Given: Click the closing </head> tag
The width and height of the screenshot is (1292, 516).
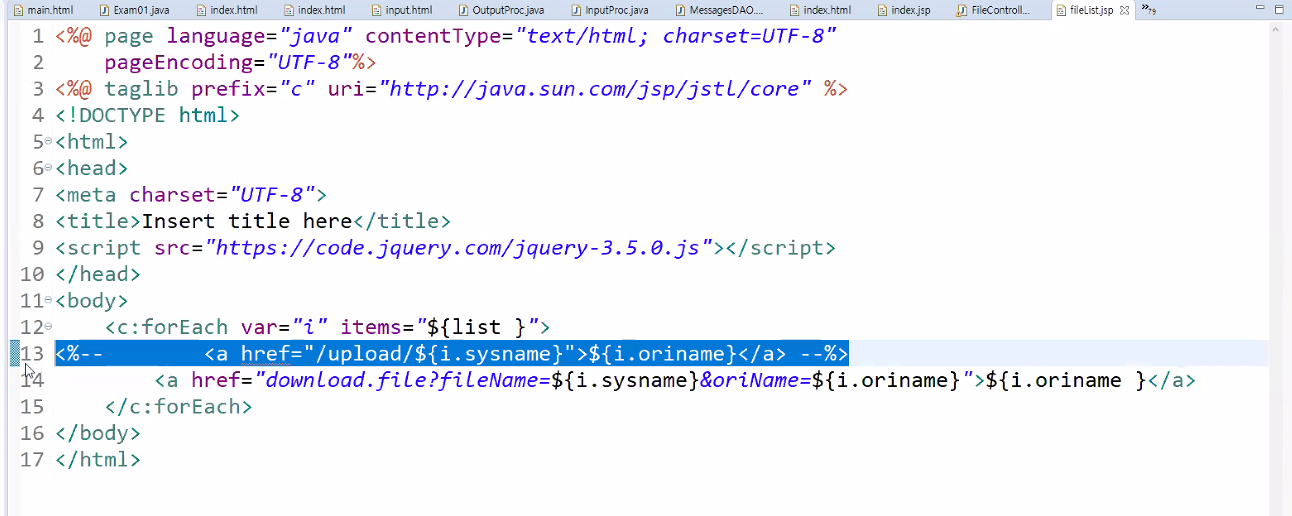Looking at the screenshot, I should tap(98, 274).
